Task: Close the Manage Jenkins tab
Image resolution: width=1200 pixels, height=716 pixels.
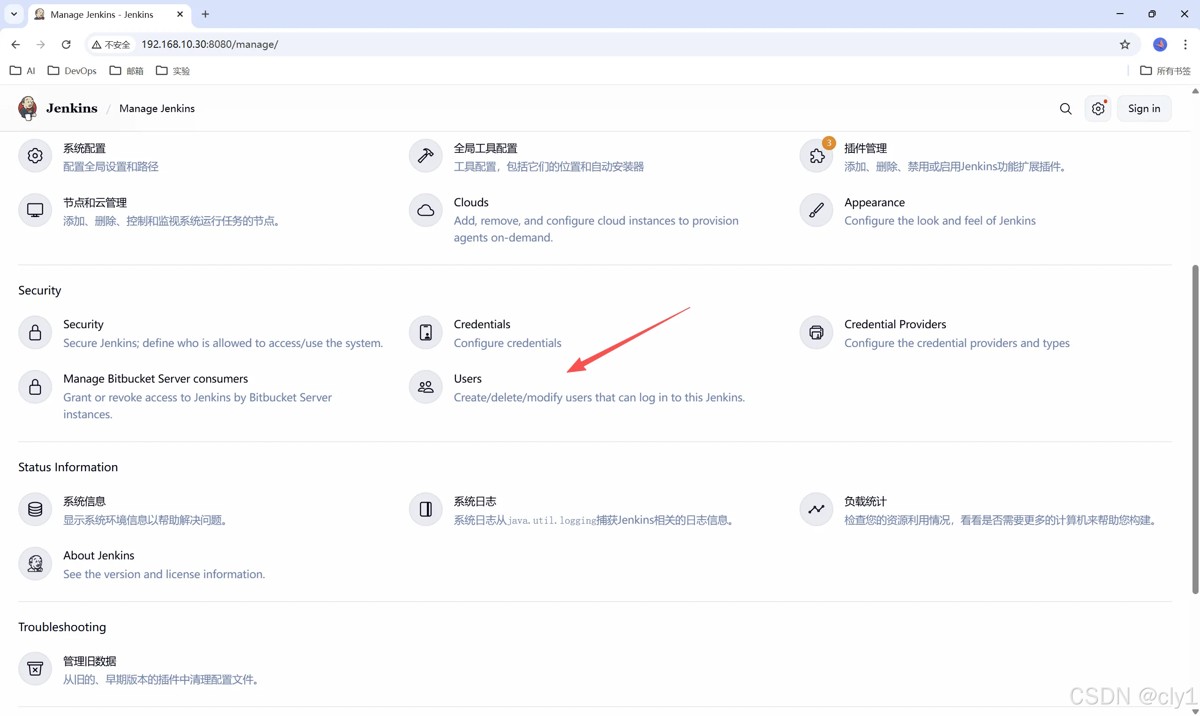Action: tap(180, 14)
